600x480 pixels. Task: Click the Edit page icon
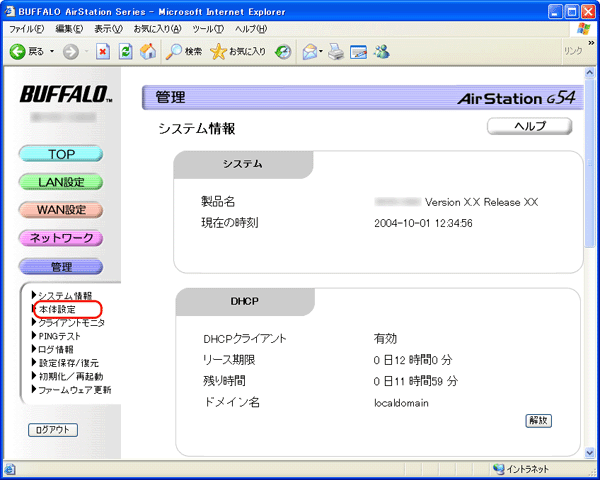point(359,52)
